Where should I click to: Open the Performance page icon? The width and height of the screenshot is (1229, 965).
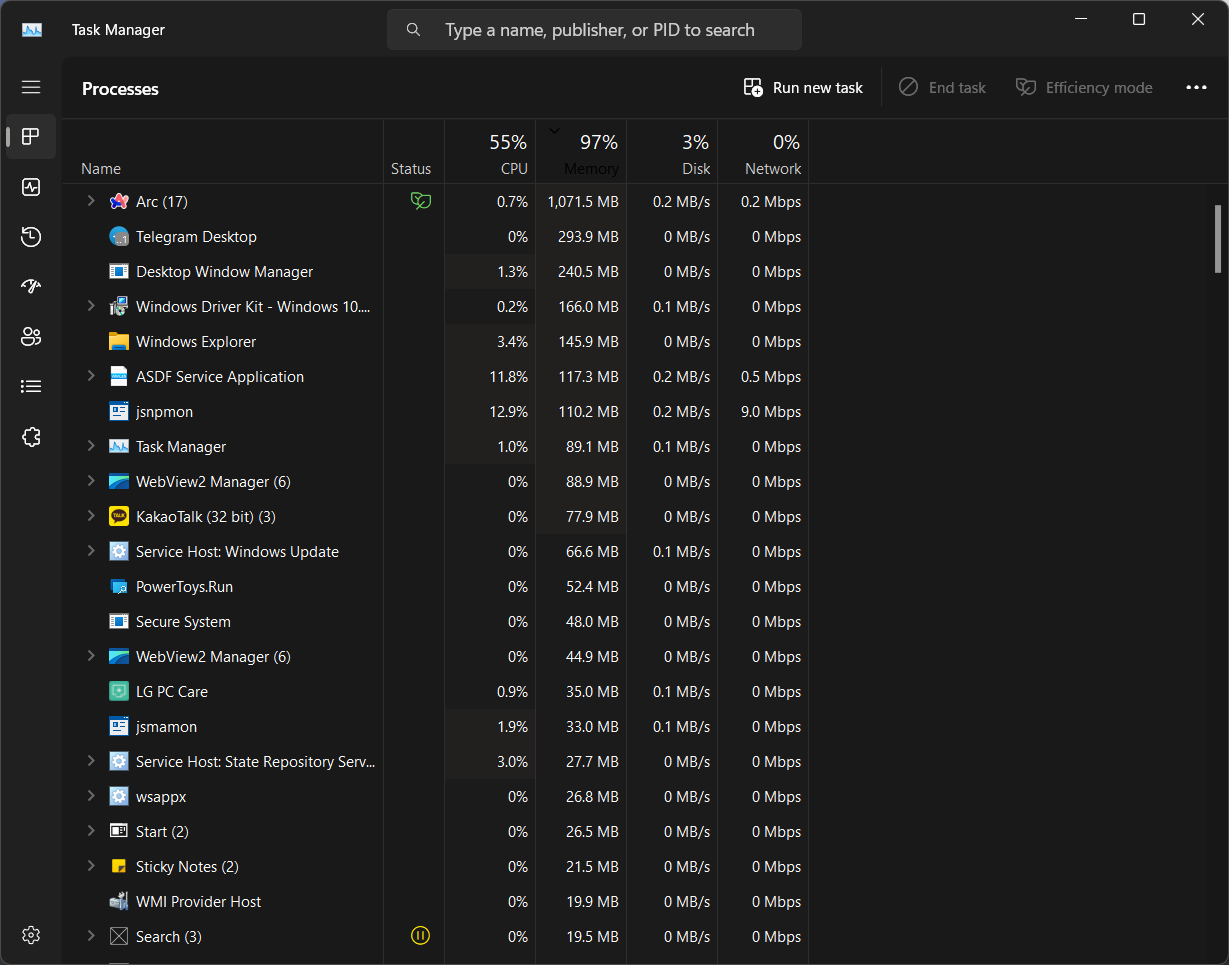(31, 187)
